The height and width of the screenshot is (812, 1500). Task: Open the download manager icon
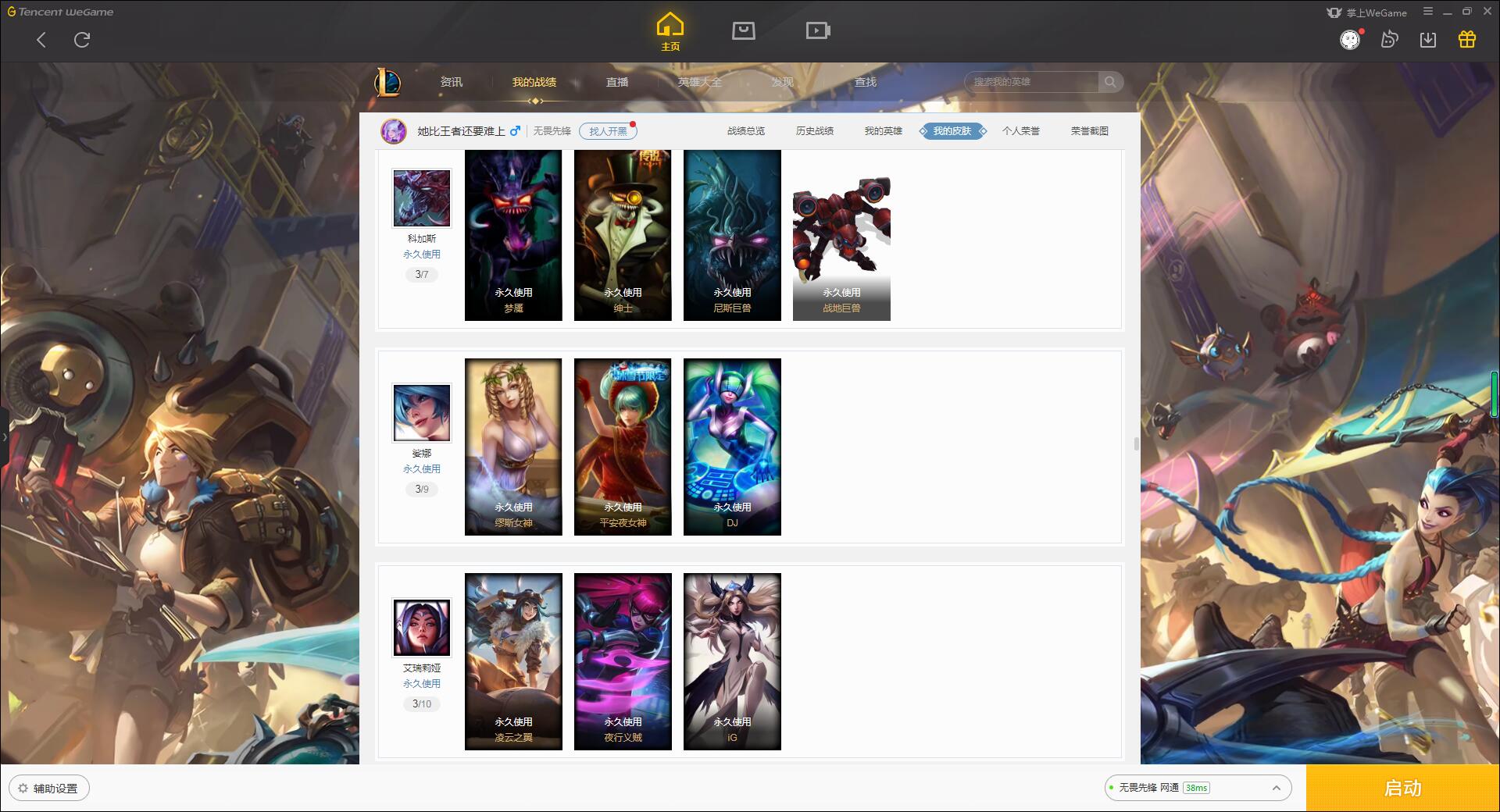[1428, 40]
